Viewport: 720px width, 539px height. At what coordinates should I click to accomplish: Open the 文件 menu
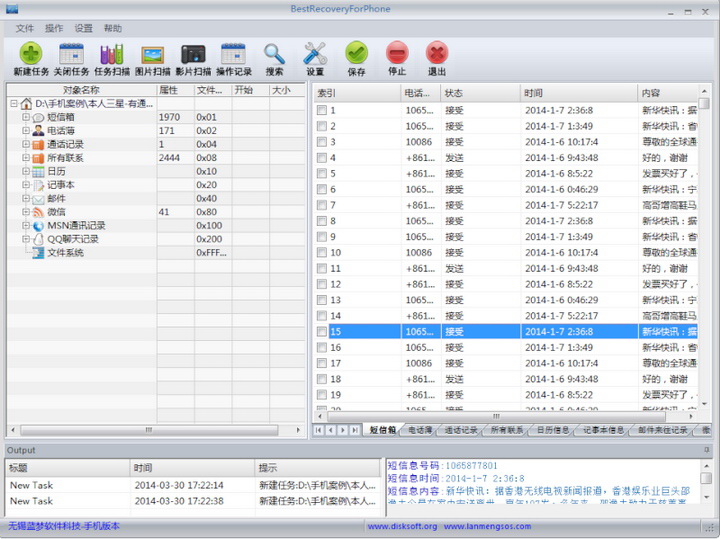[25, 28]
